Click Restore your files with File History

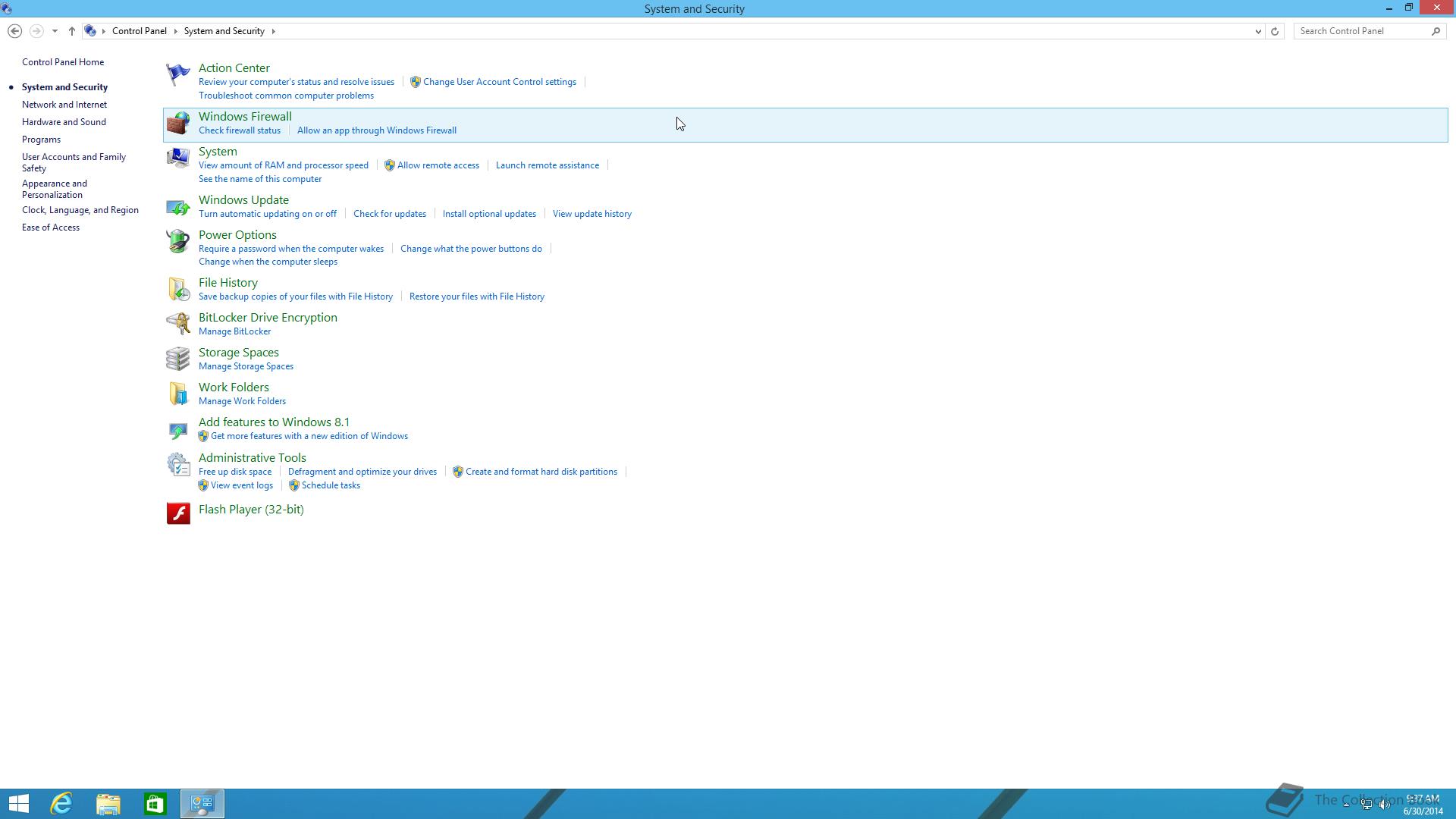point(477,297)
